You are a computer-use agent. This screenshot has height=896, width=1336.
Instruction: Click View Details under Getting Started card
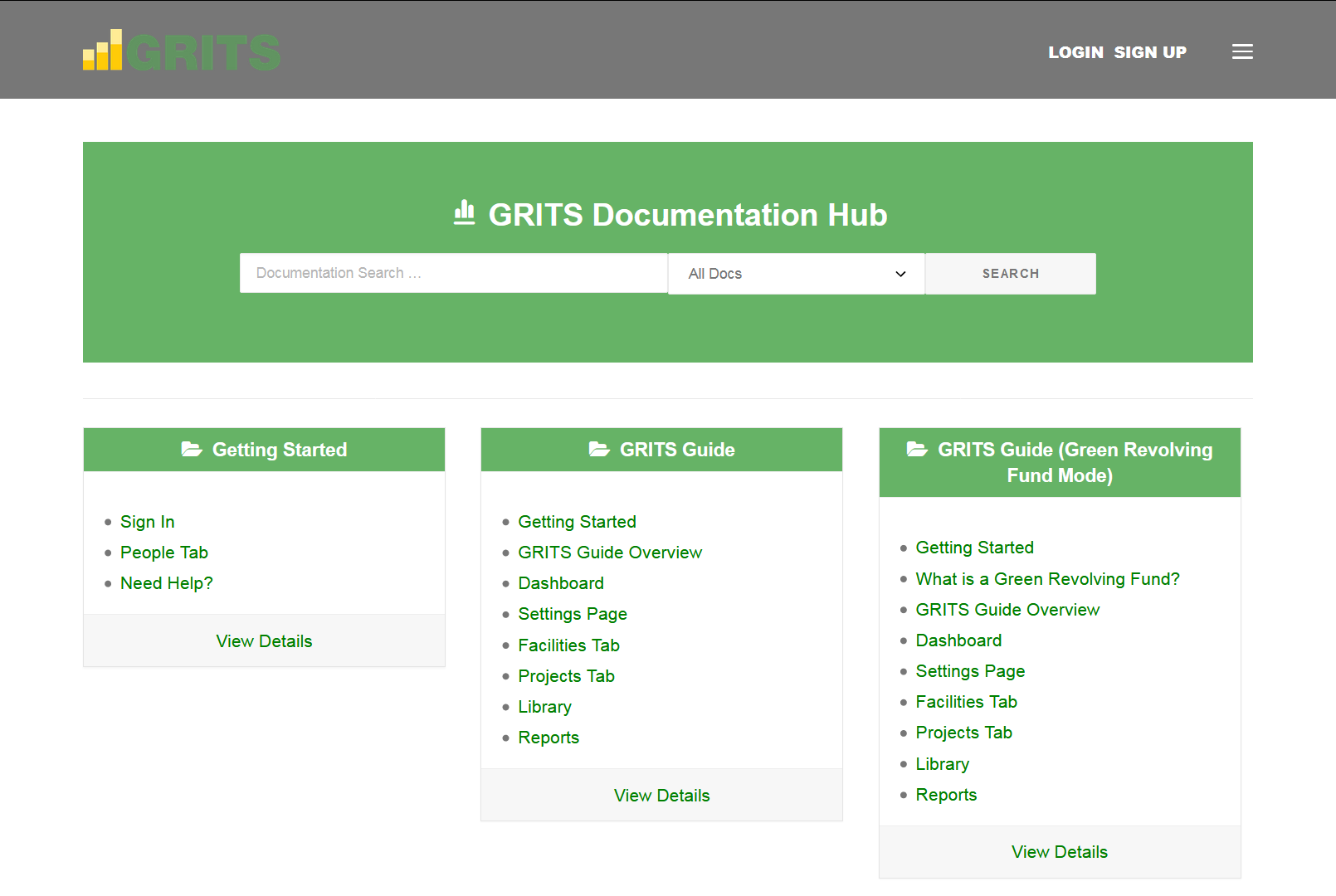264,641
